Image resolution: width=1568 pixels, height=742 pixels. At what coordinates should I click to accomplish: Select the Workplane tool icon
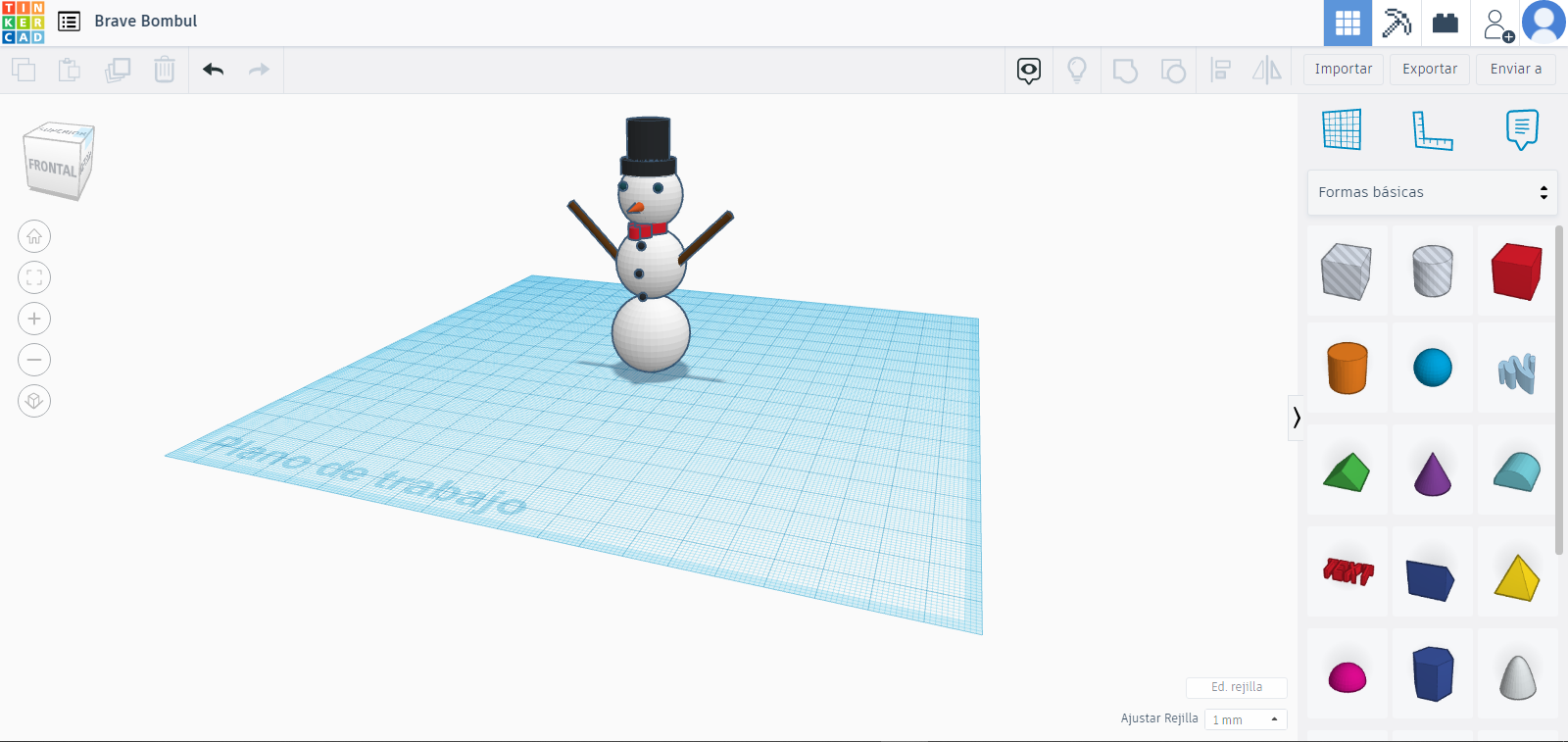(x=1342, y=129)
